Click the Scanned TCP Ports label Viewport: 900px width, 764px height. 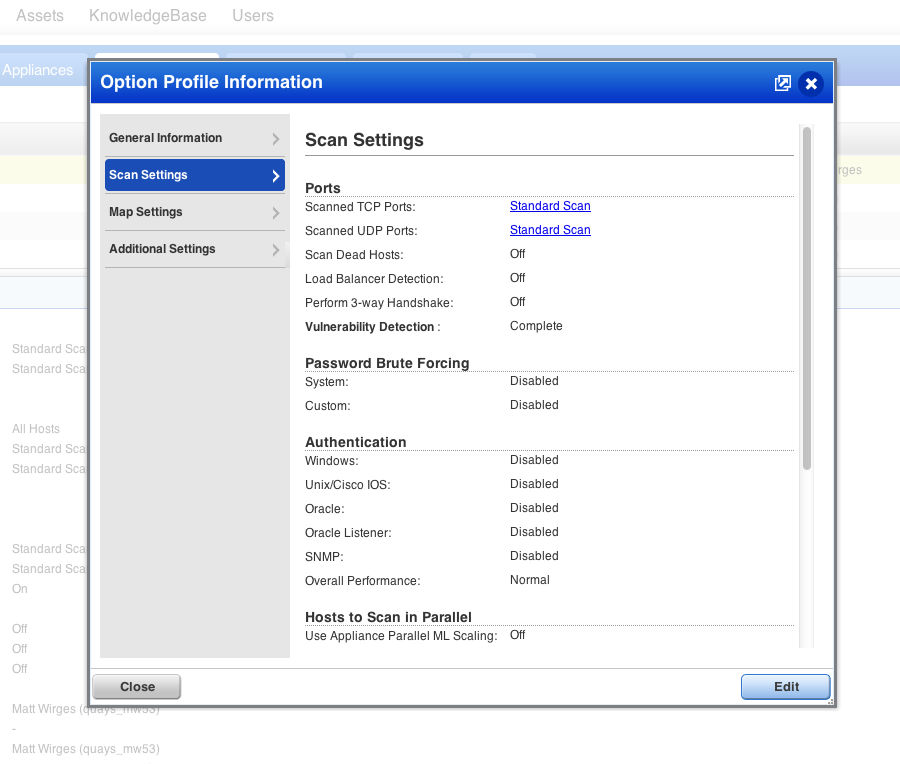tap(360, 207)
